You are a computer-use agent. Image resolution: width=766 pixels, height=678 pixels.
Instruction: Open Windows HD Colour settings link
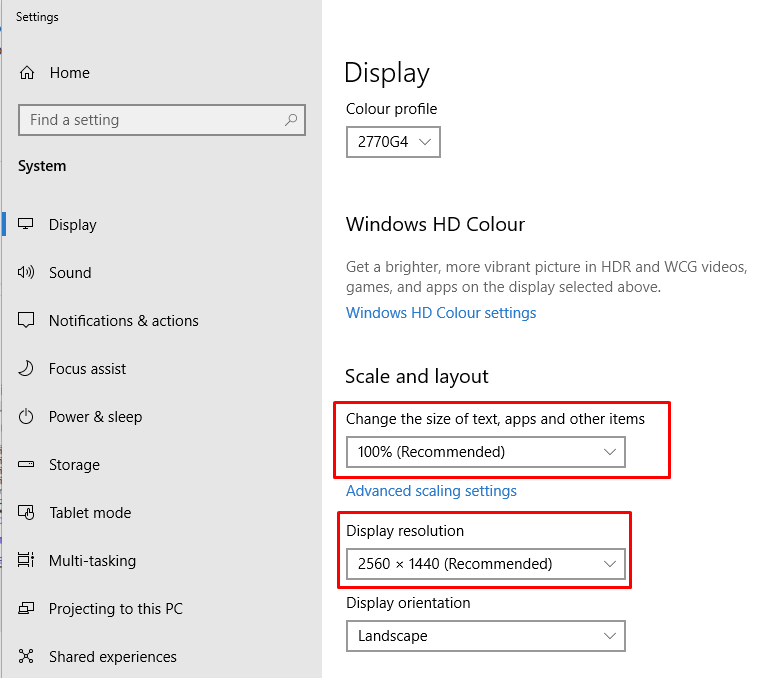pyautogui.click(x=441, y=313)
